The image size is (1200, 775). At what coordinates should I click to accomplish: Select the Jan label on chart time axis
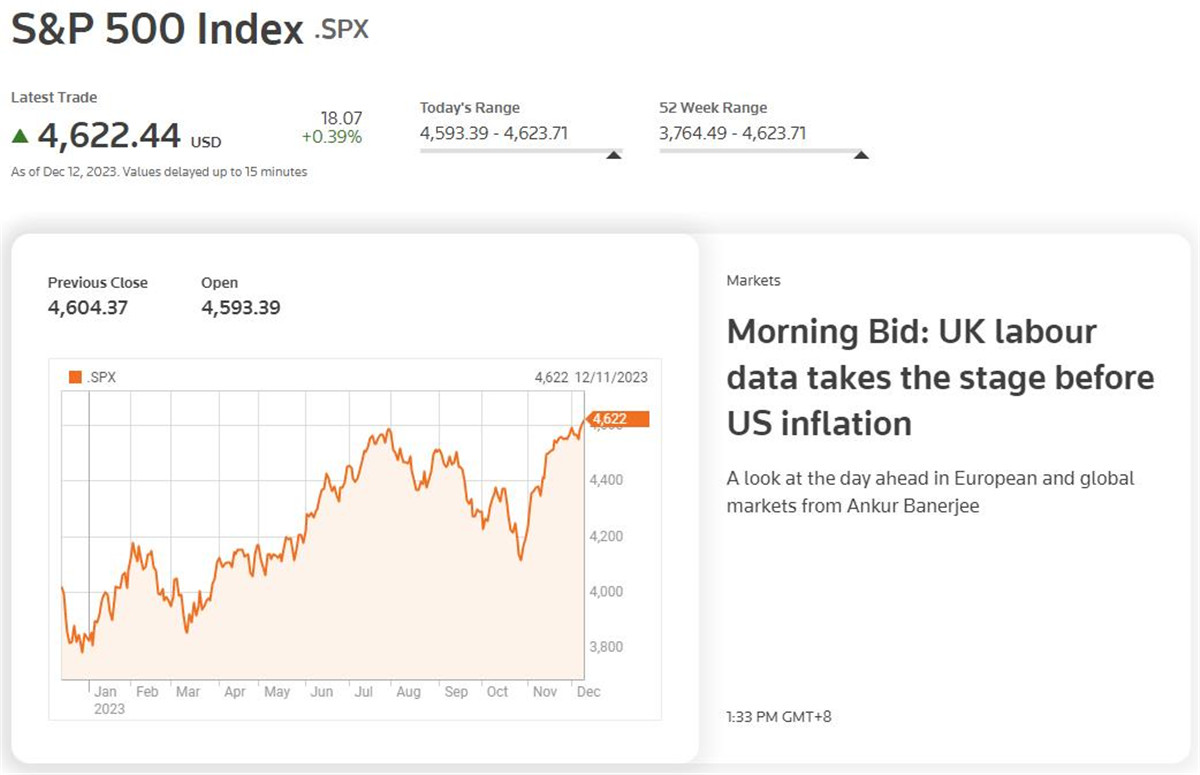[x=105, y=692]
